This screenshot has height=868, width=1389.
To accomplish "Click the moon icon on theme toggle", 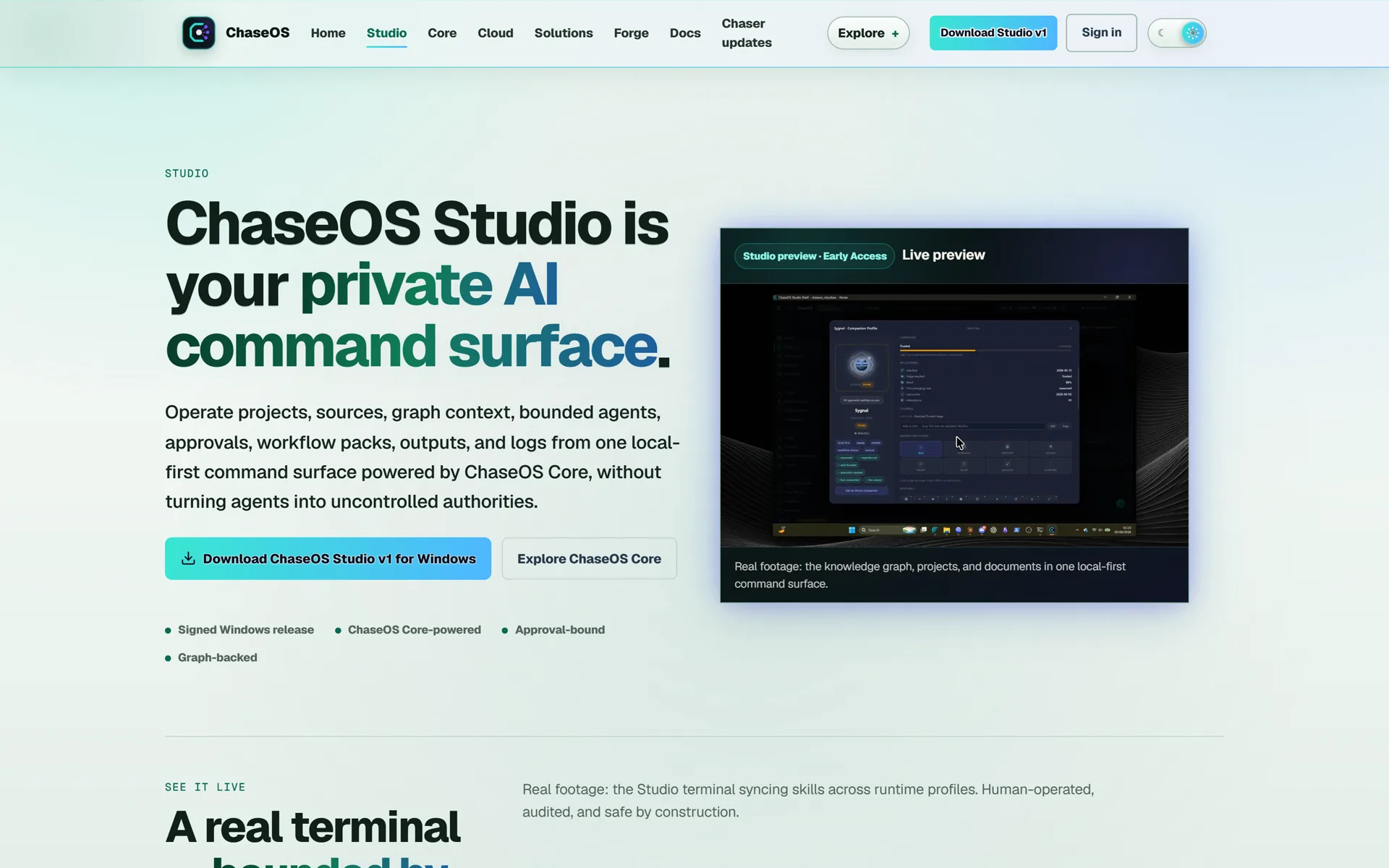I will coord(1161,33).
